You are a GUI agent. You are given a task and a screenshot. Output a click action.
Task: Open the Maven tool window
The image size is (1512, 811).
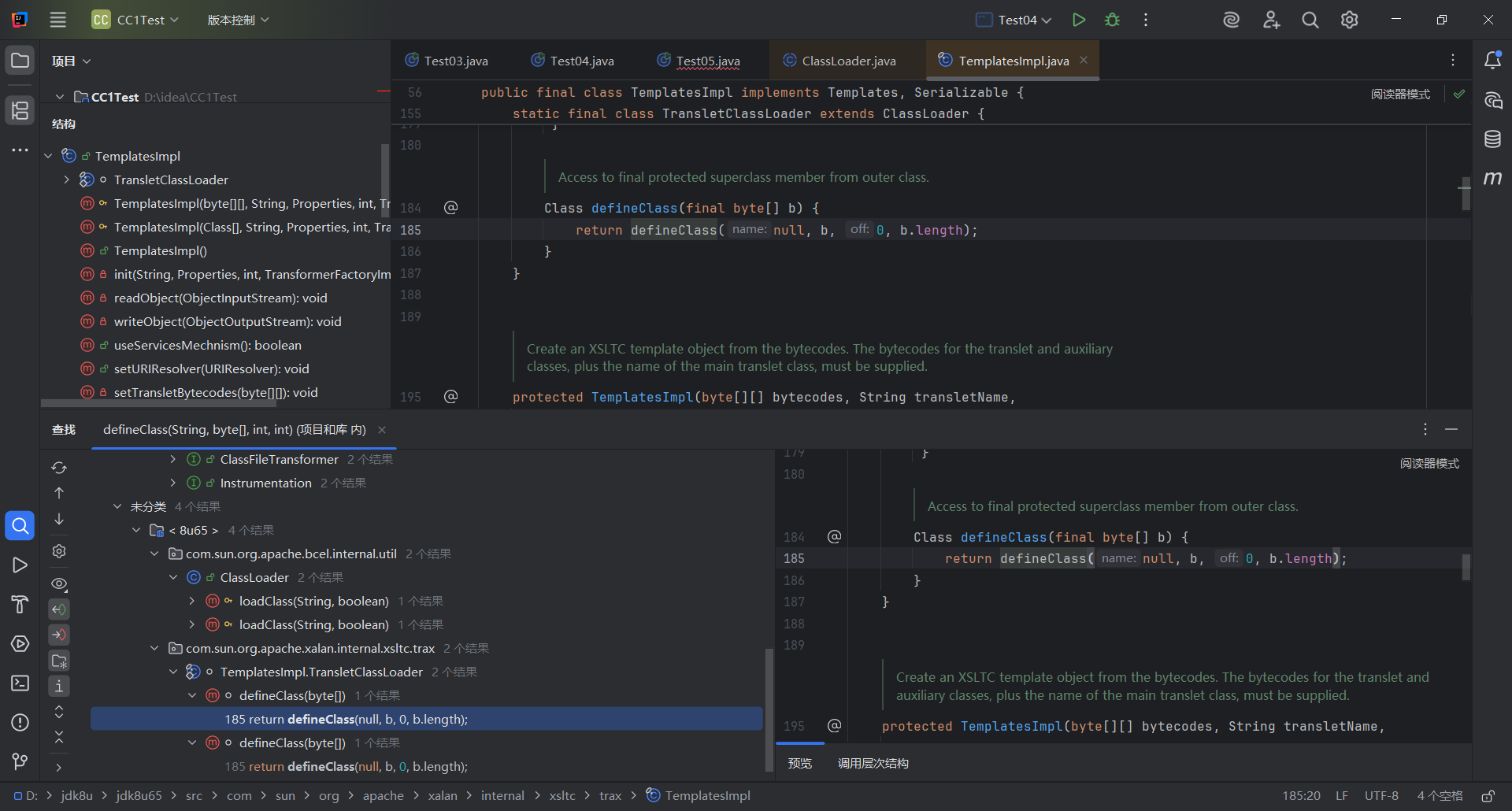1492,179
